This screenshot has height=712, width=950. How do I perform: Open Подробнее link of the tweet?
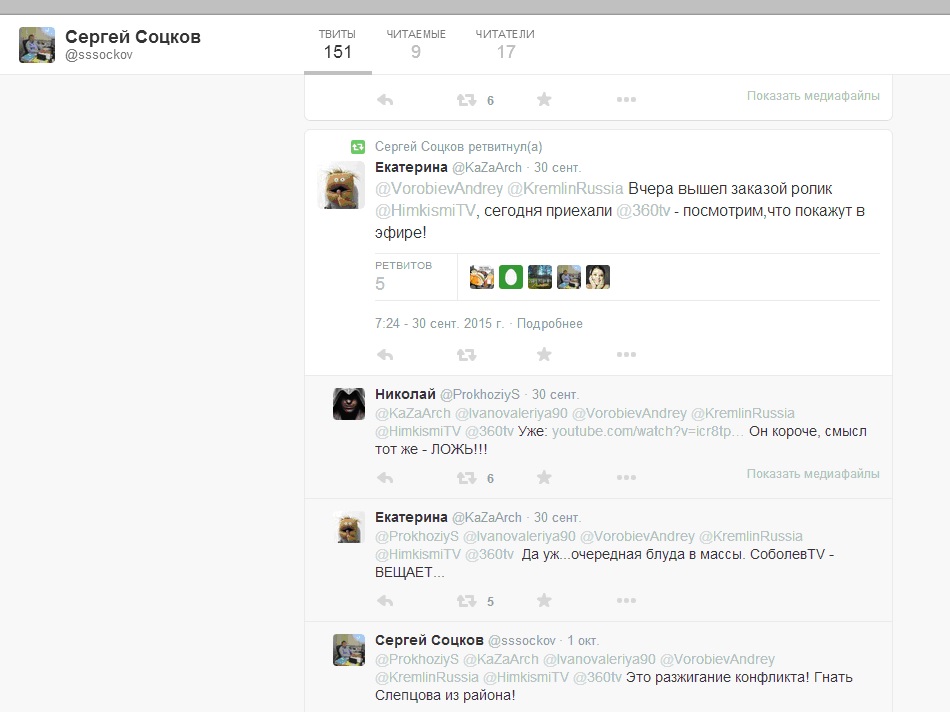tap(550, 324)
